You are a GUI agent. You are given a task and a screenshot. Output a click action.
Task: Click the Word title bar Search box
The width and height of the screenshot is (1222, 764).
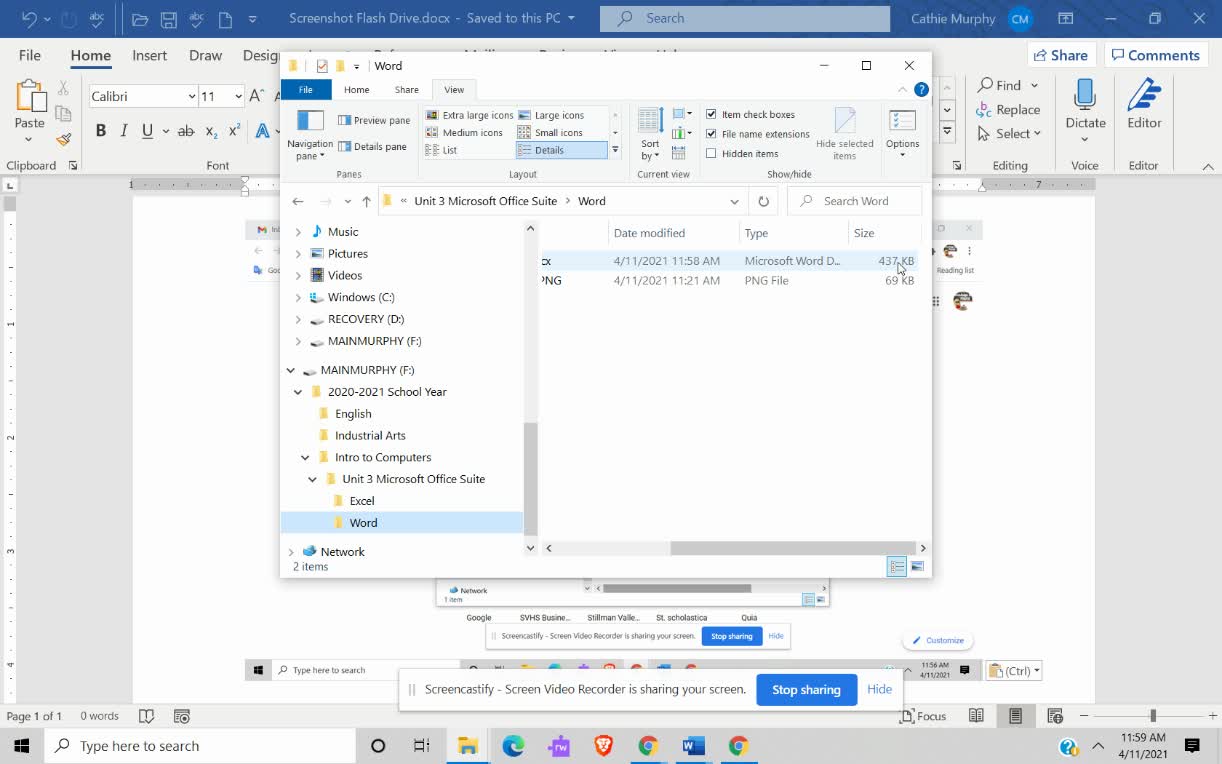pos(745,19)
